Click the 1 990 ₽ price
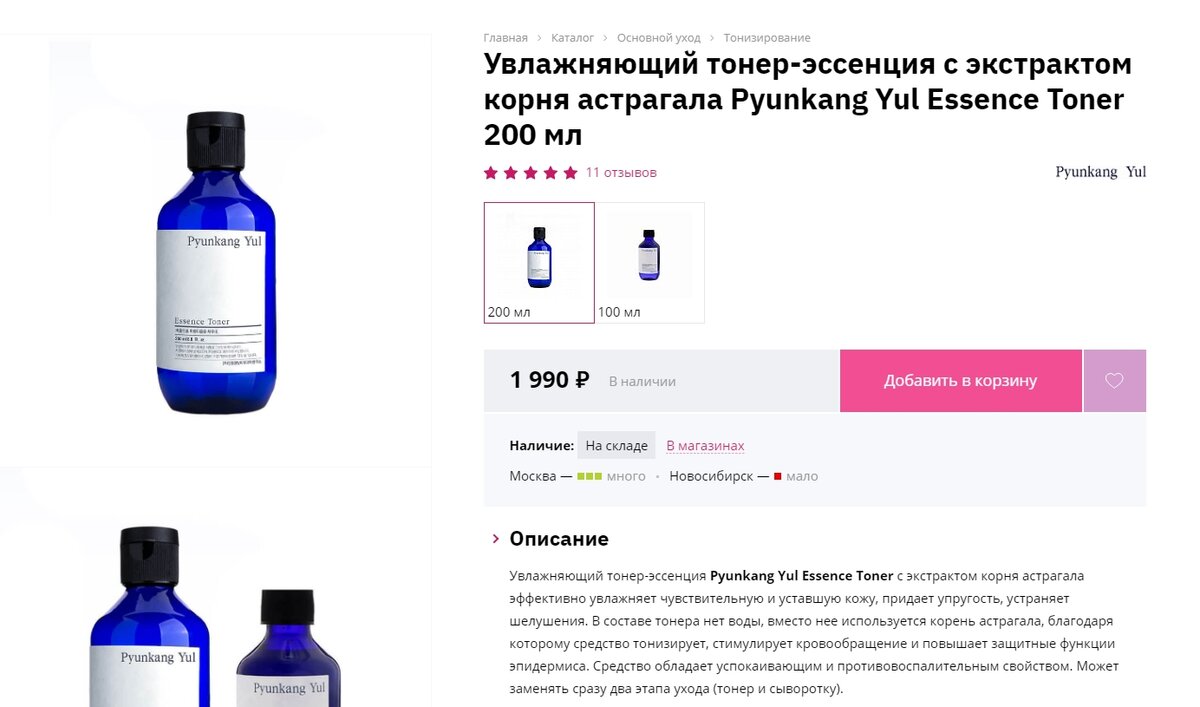This screenshot has height=707, width=1200. [x=549, y=380]
